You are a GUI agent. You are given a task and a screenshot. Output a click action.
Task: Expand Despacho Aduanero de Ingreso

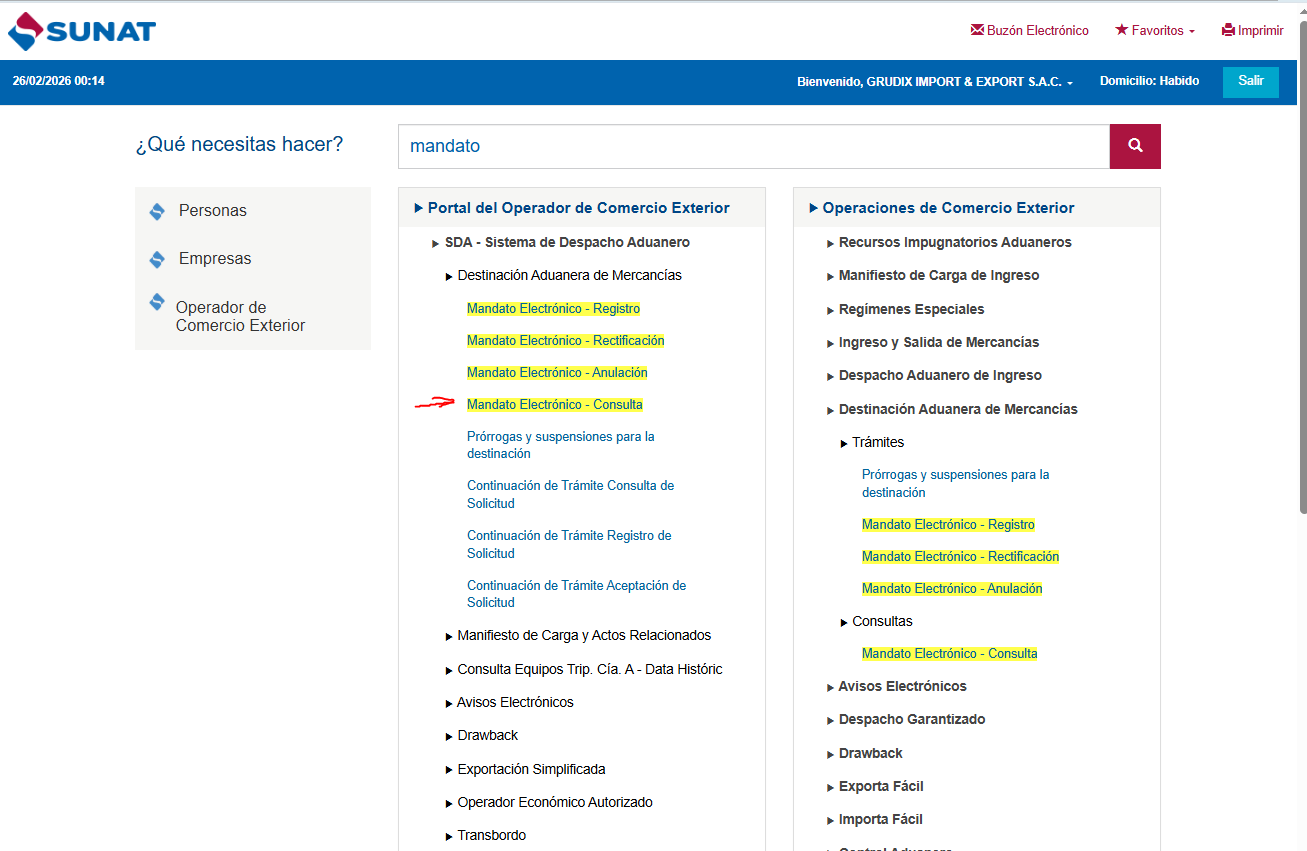934,375
